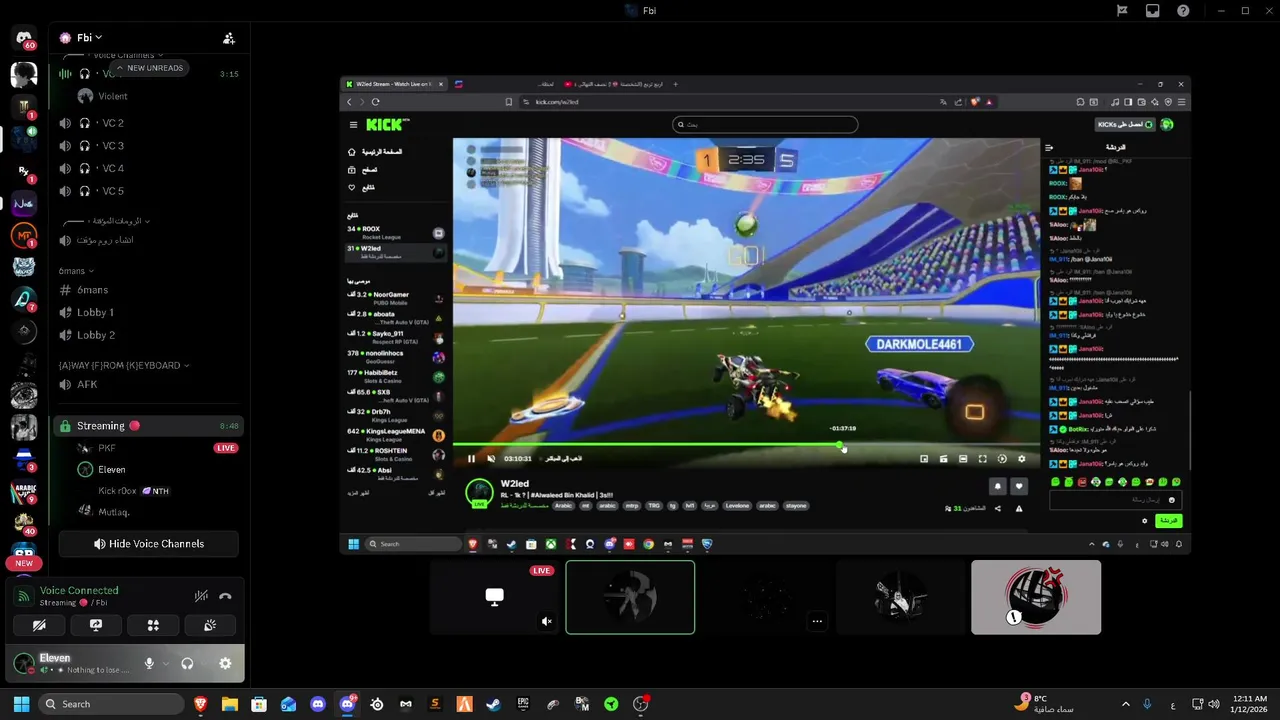Image resolution: width=1280 pixels, height=720 pixels.
Task: Open the Streaming voice channel
Action: pos(148,426)
